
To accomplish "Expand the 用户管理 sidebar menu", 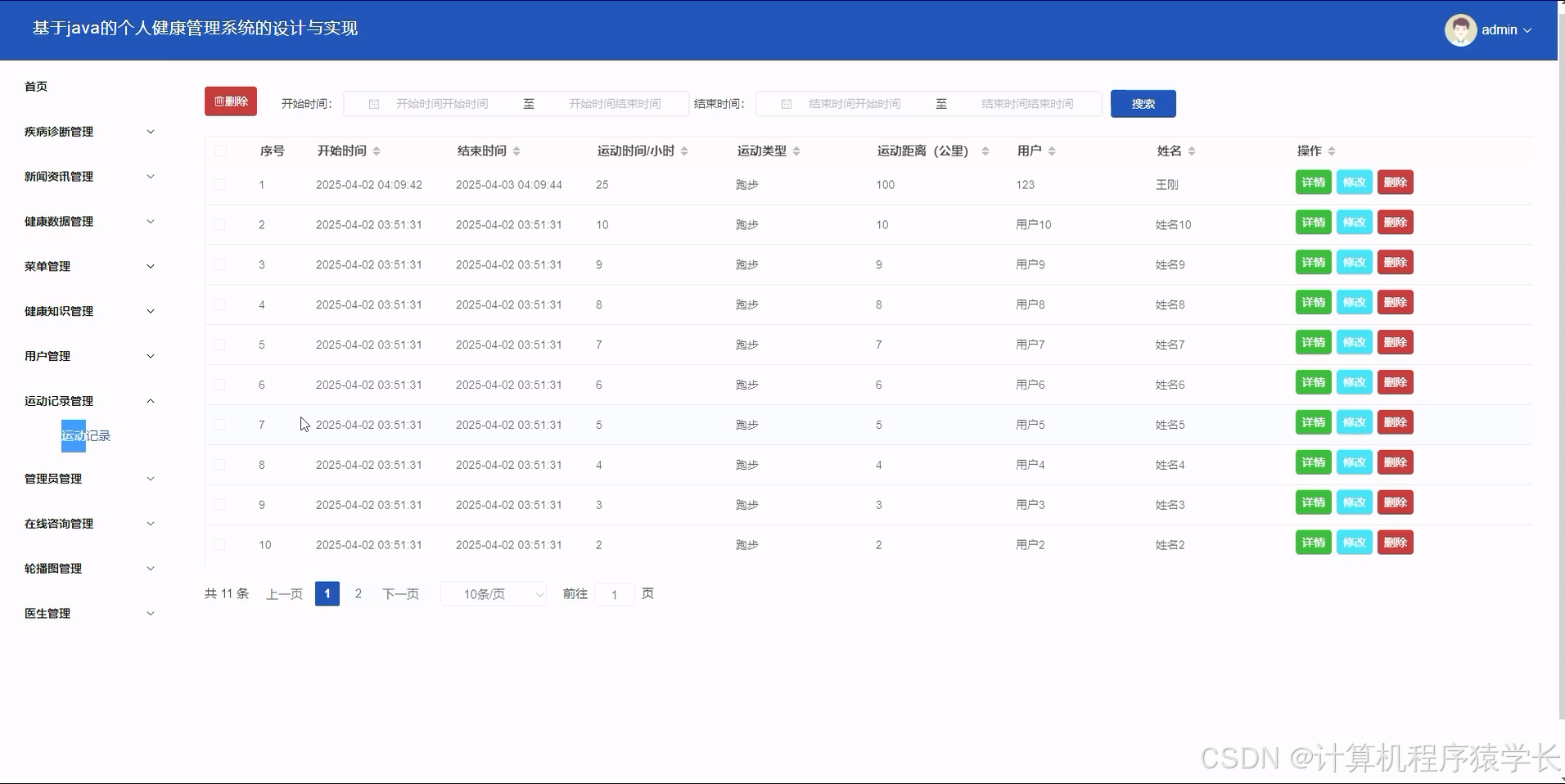I will [x=88, y=355].
